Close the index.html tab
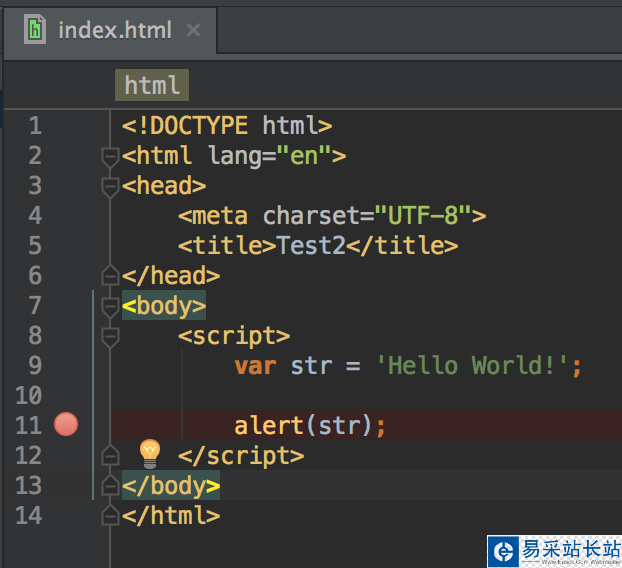Image resolution: width=622 pixels, height=568 pixels. [193, 30]
